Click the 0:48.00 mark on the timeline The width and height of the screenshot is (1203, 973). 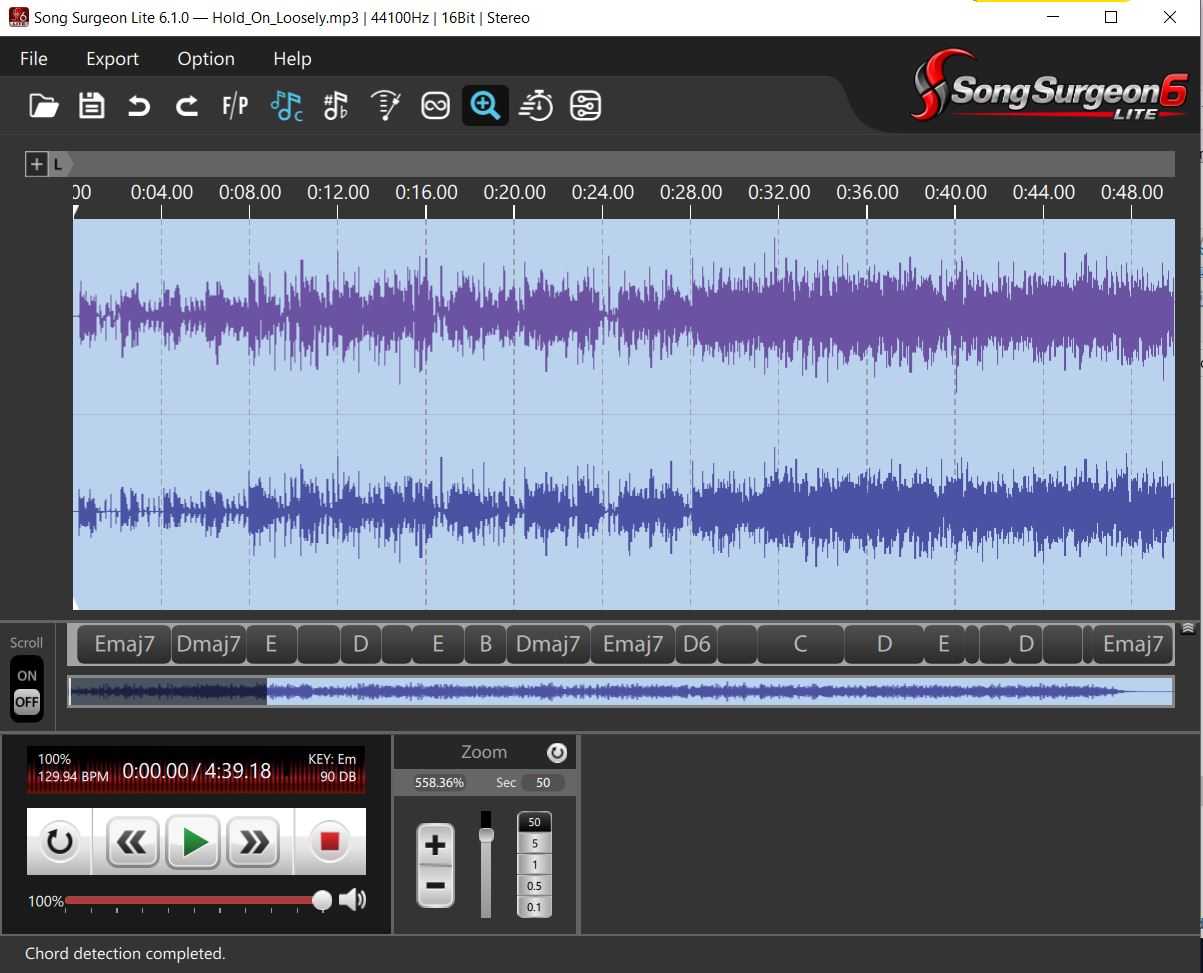coord(1132,192)
